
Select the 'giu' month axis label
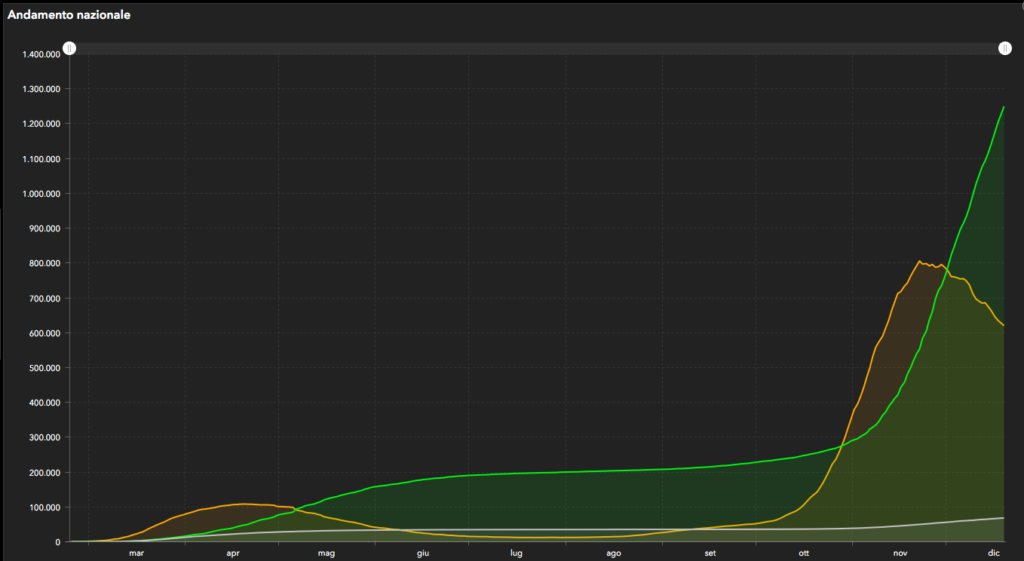coord(423,552)
